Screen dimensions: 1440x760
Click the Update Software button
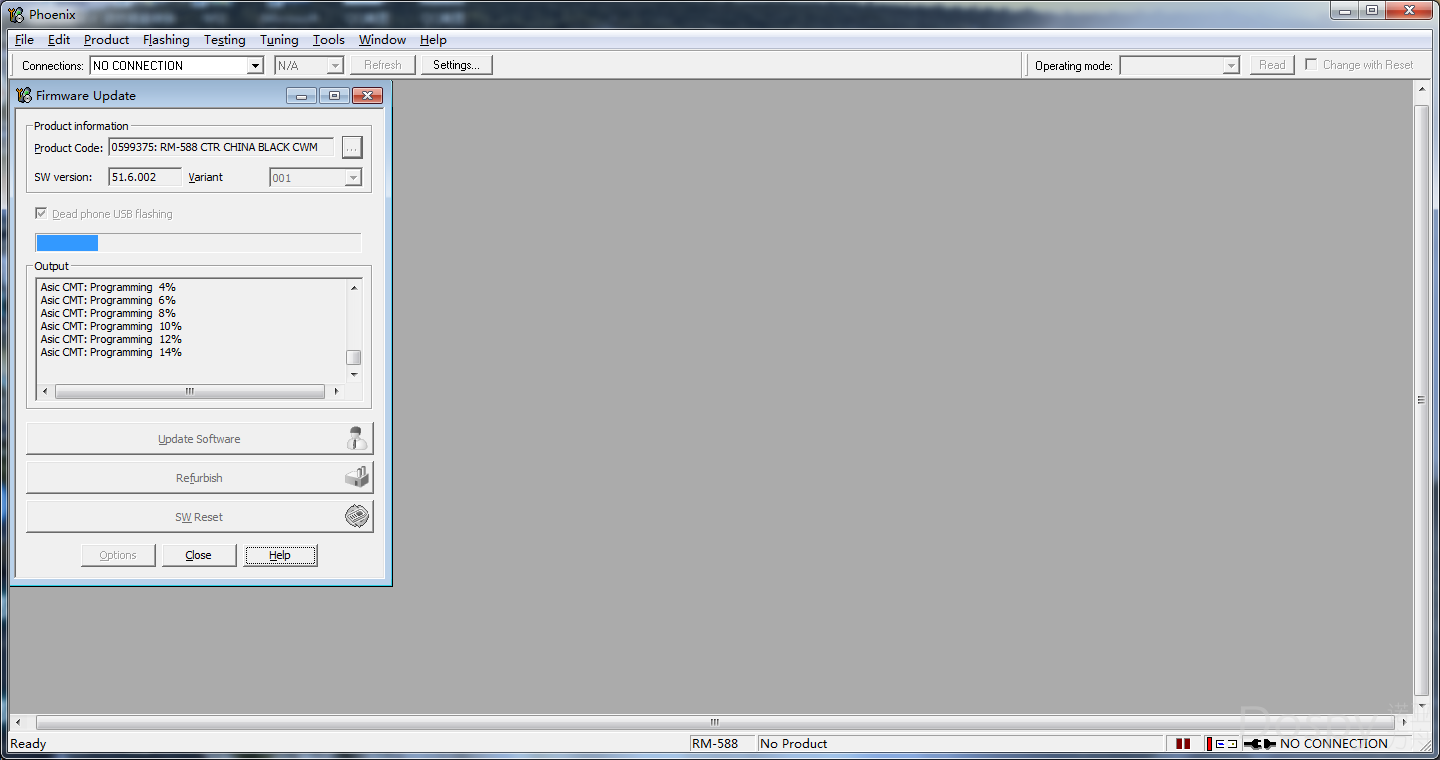[199, 439]
